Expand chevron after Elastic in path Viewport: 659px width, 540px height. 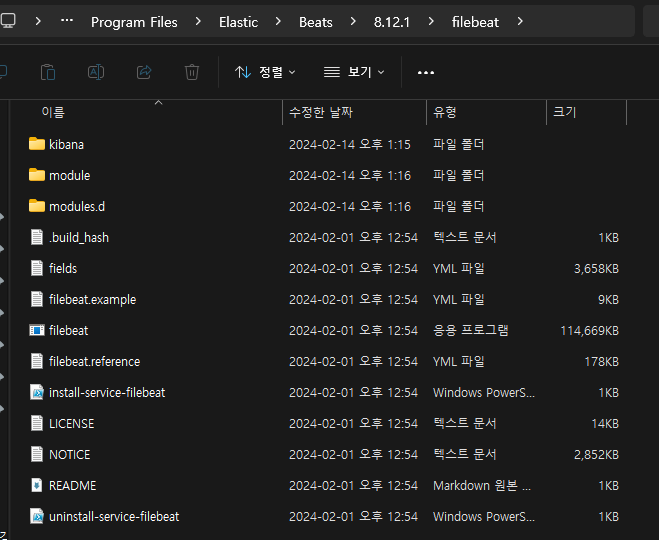(x=278, y=21)
